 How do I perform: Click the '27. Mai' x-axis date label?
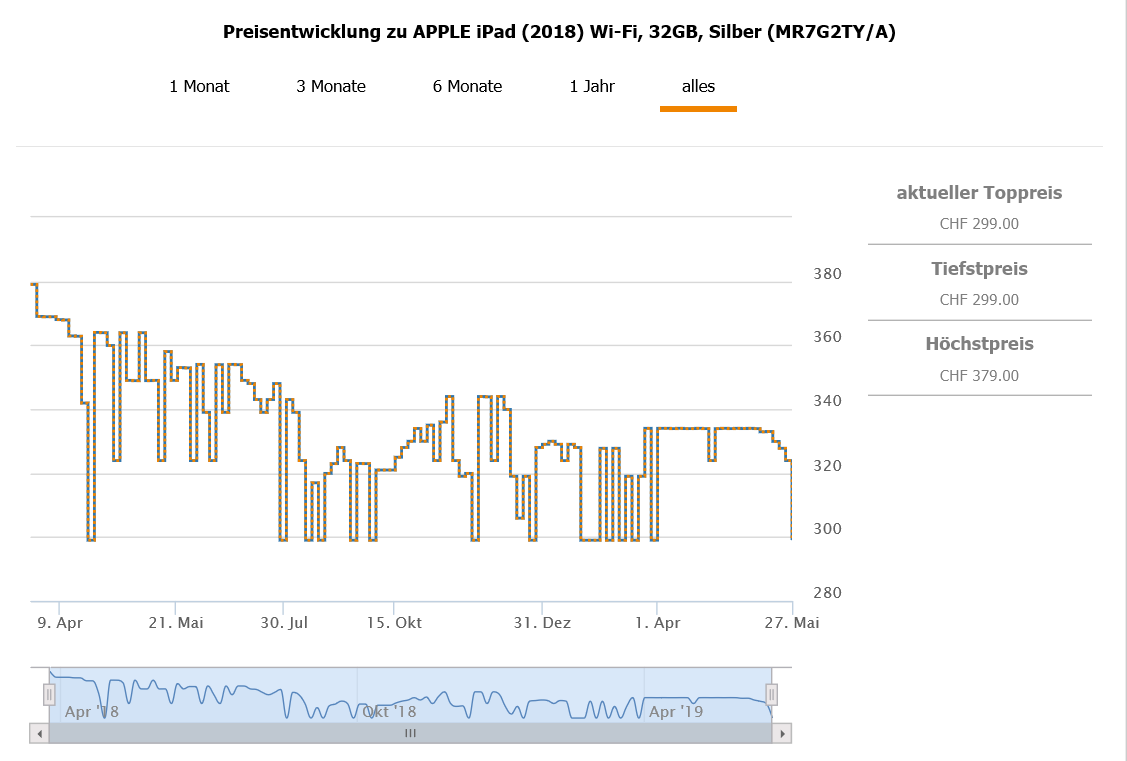792,622
